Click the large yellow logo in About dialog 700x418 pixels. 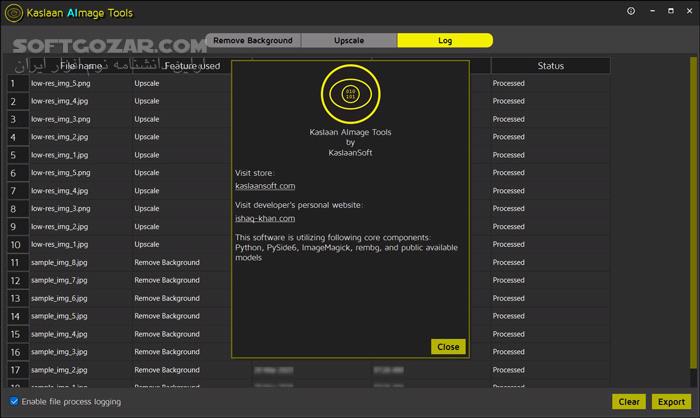[x=350, y=95]
